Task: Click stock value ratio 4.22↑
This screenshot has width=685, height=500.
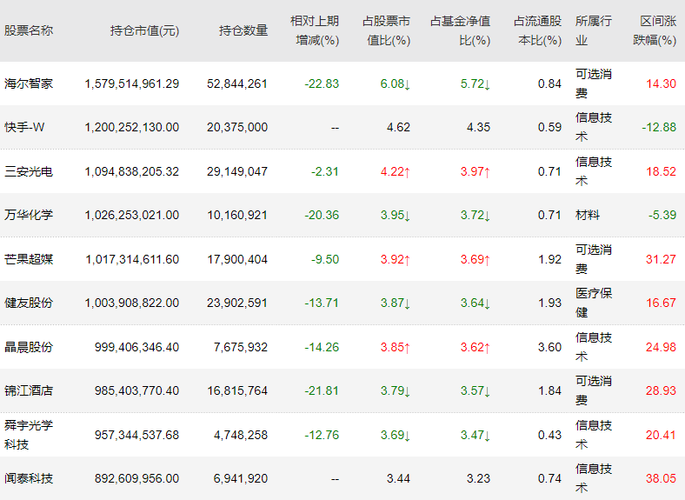Action: pyautogui.click(x=395, y=171)
